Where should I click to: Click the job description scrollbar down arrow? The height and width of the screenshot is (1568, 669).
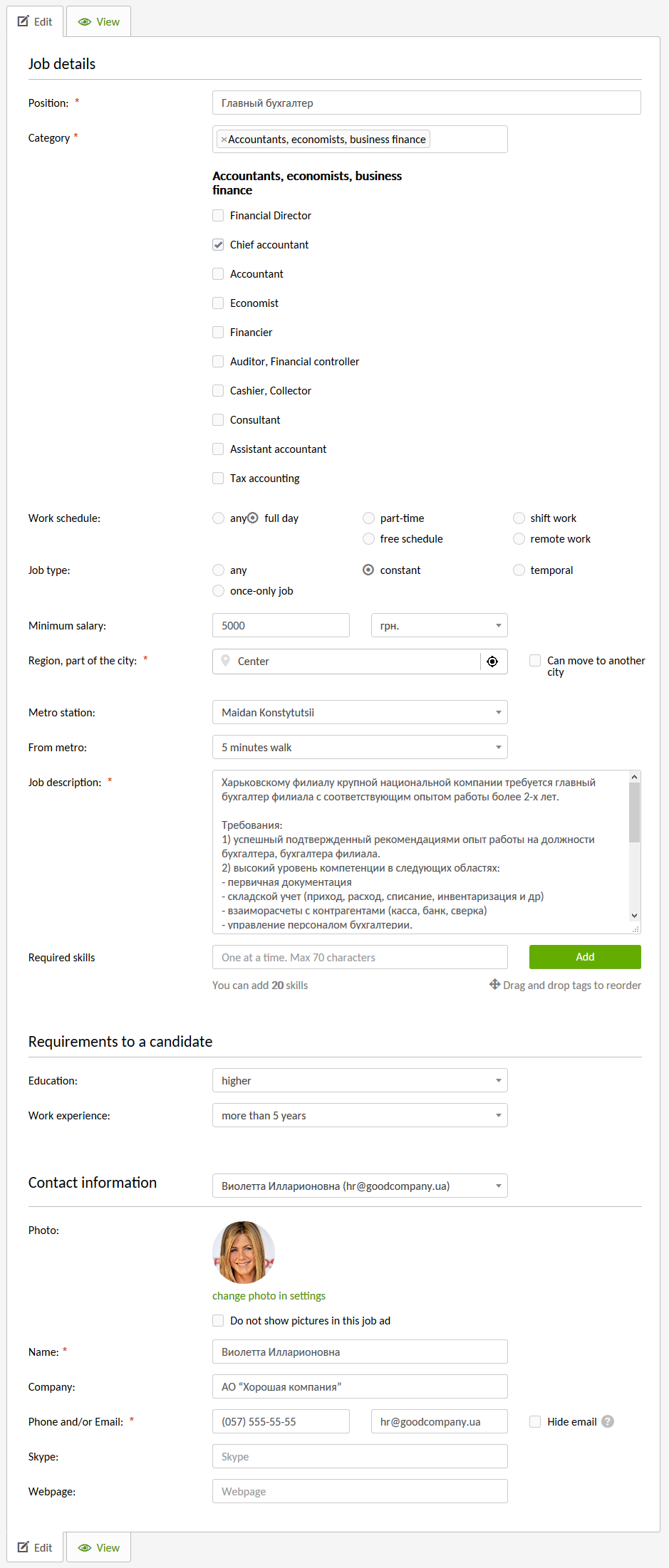pos(634,916)
